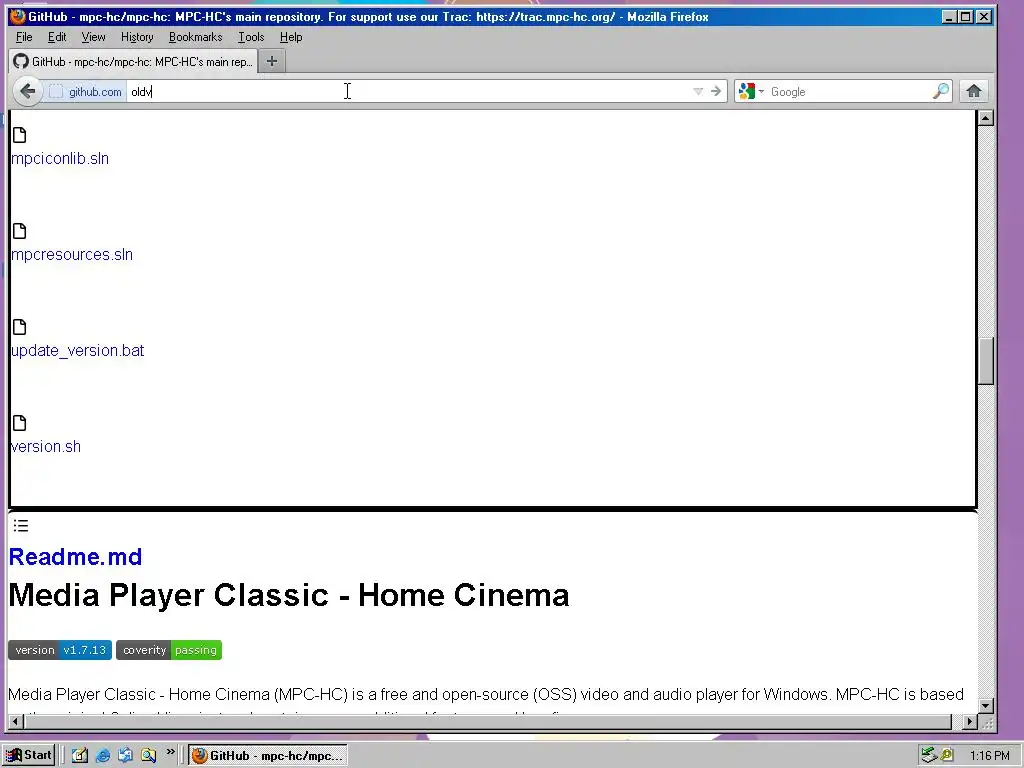Open the update_version.bat file link
This screenshot has width=1024, height=768.
78,351
